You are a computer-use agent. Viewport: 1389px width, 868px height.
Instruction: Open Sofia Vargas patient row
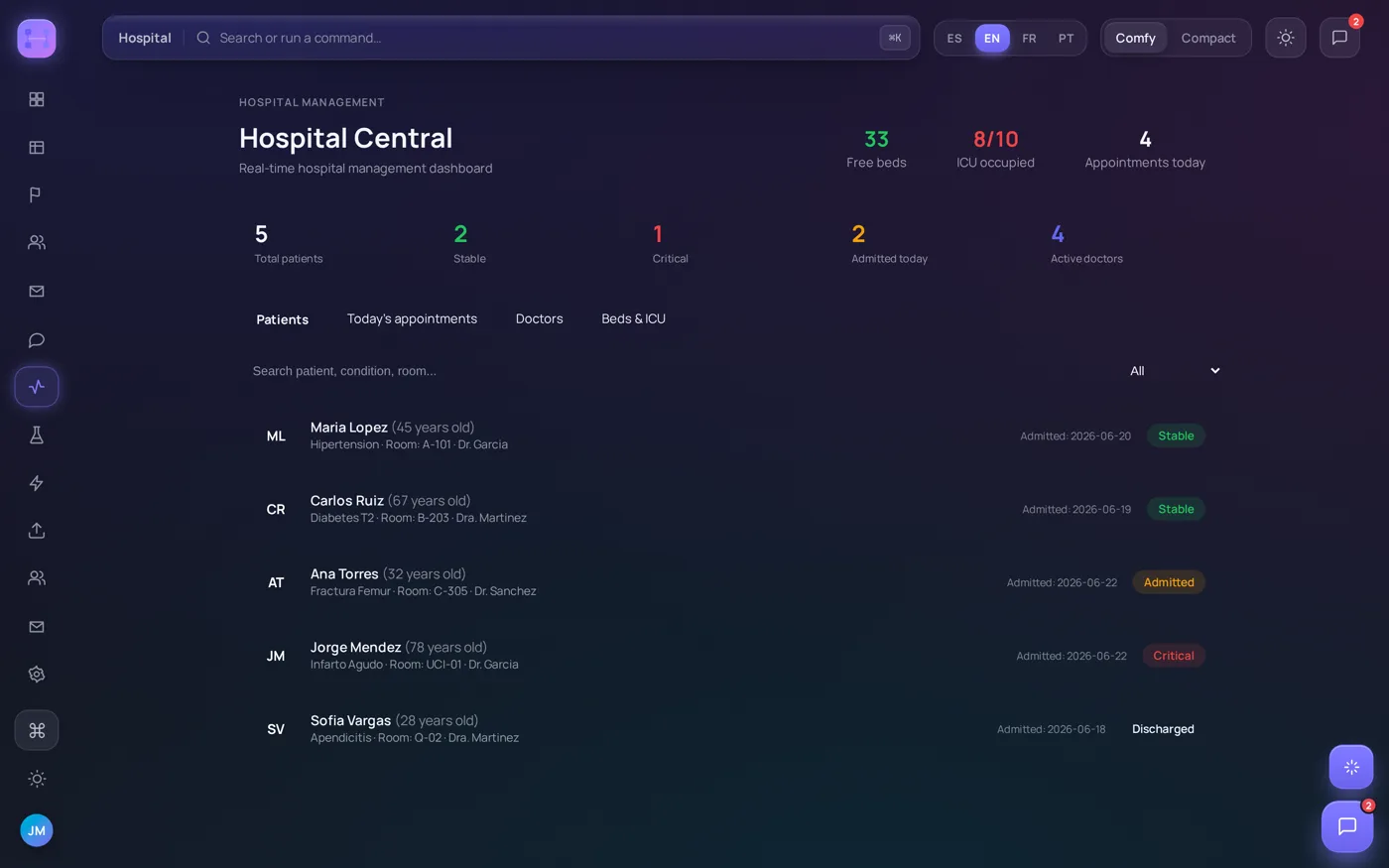[729, 729]
